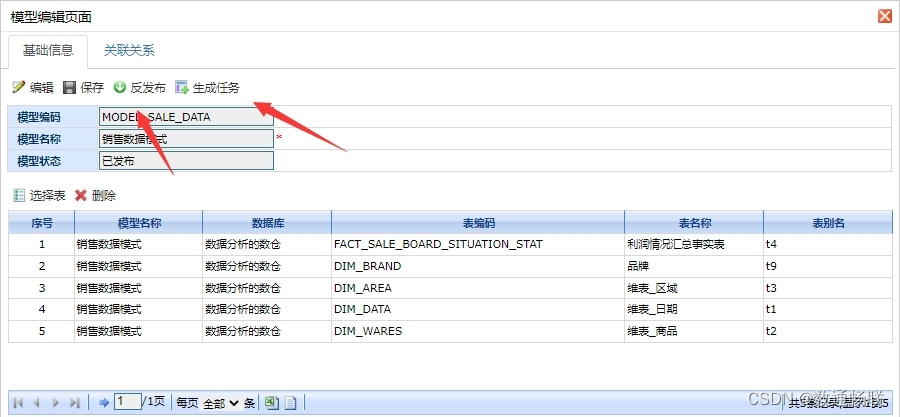This screenshot has height=417, width=900.
Task: Go to last page in pager
Action: [75, 403]
